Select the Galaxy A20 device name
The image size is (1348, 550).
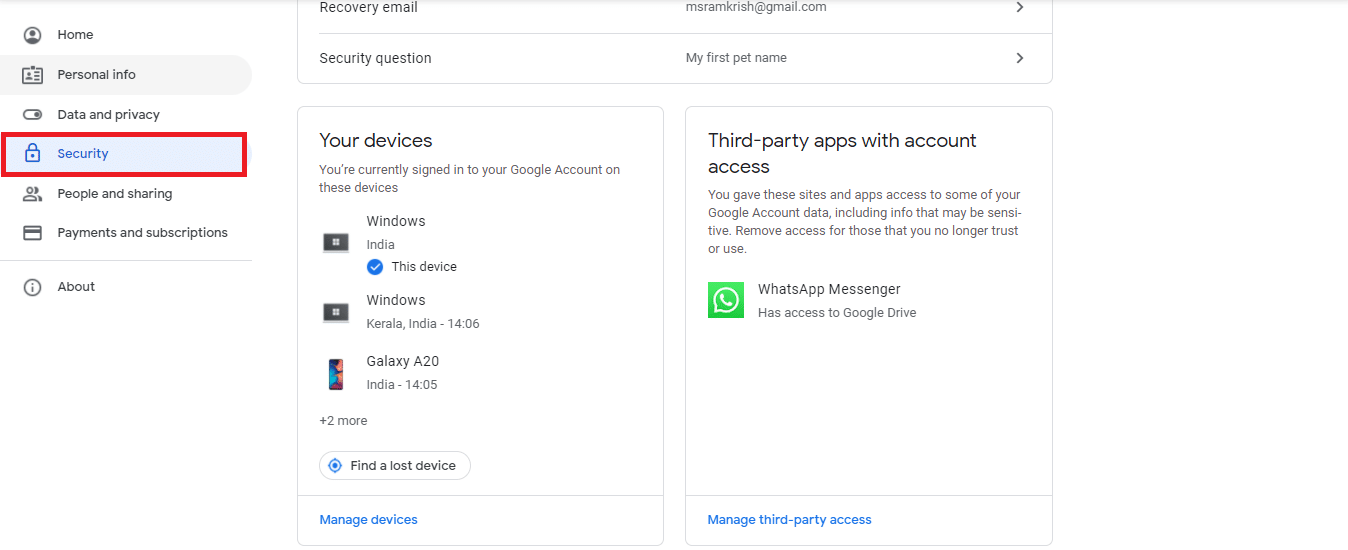(x=403, y=361)
